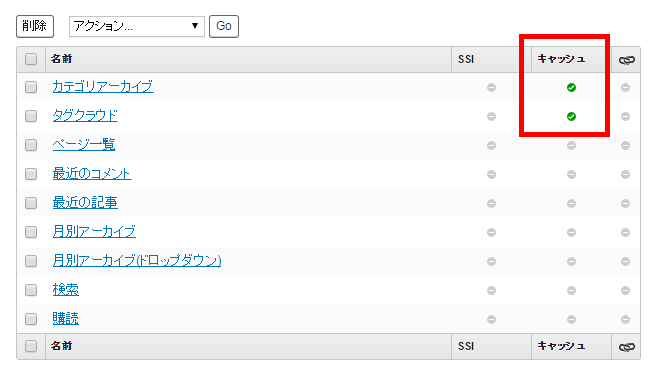Check the select-all box in the header
This screenshot has height=366, width=655.
click(31, 59)
